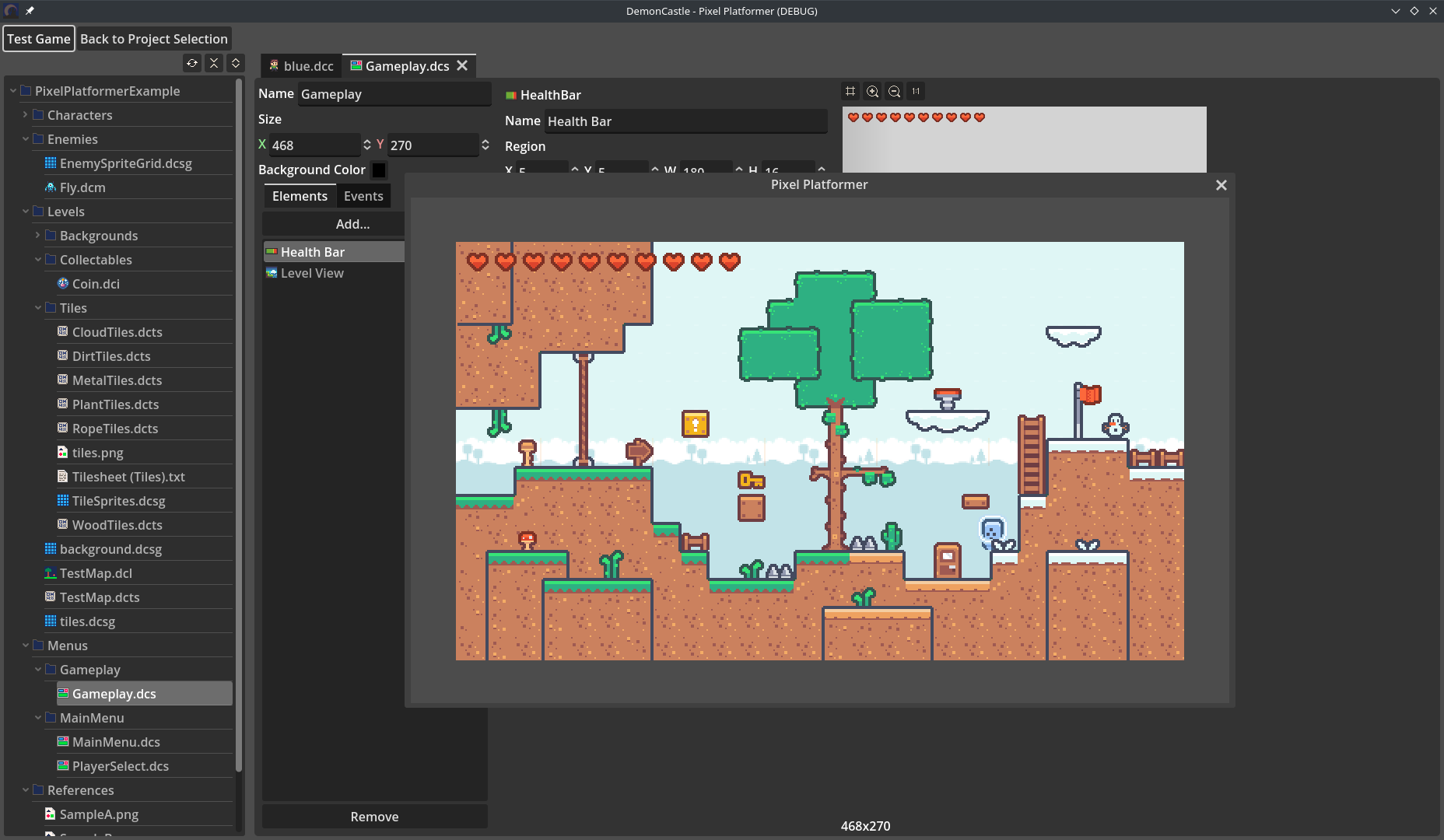Zoom out of the screen preview
The height and width of the screenshot is (840, 1444).
[895, 92]
